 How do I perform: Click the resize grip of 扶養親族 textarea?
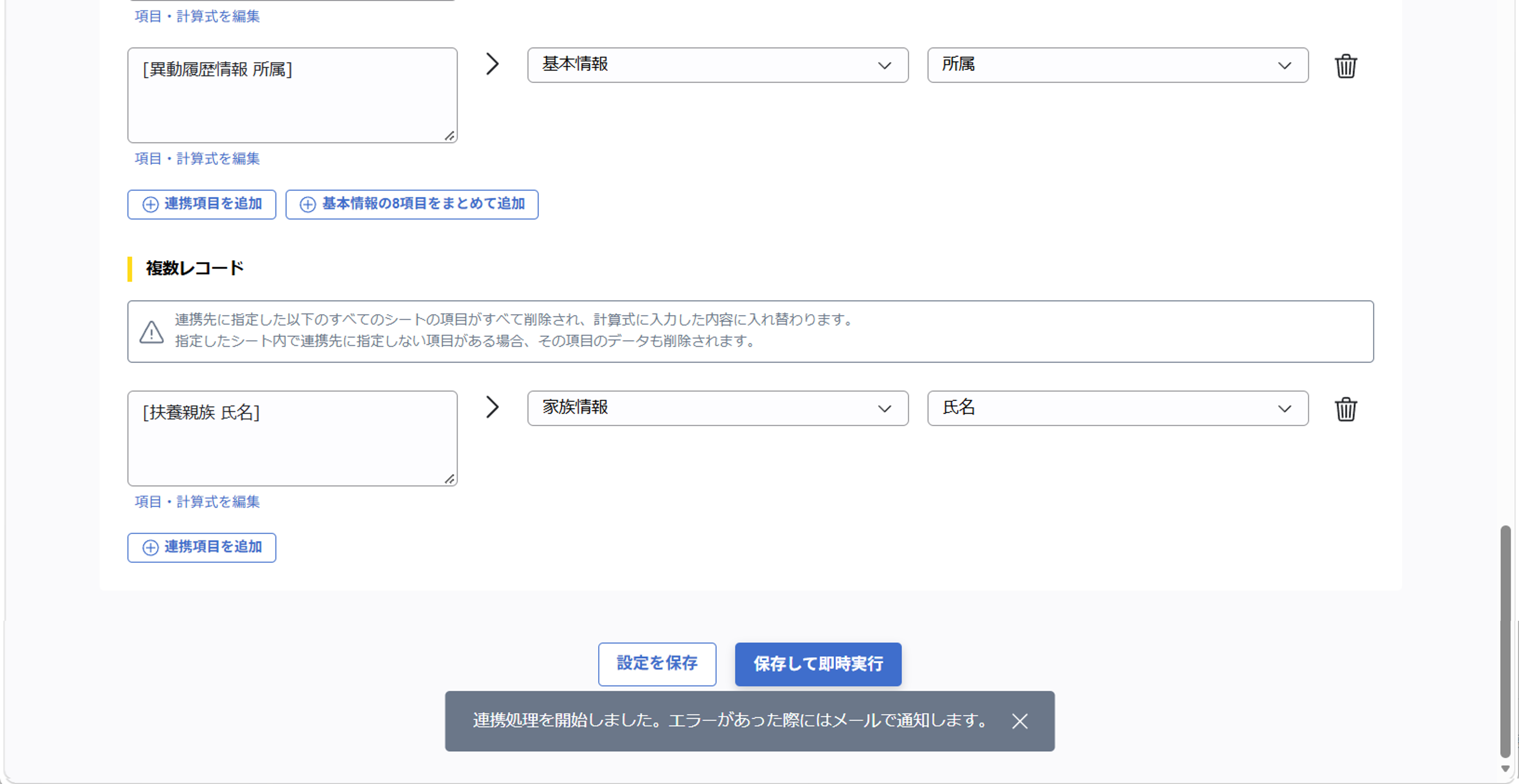(450, 479)
